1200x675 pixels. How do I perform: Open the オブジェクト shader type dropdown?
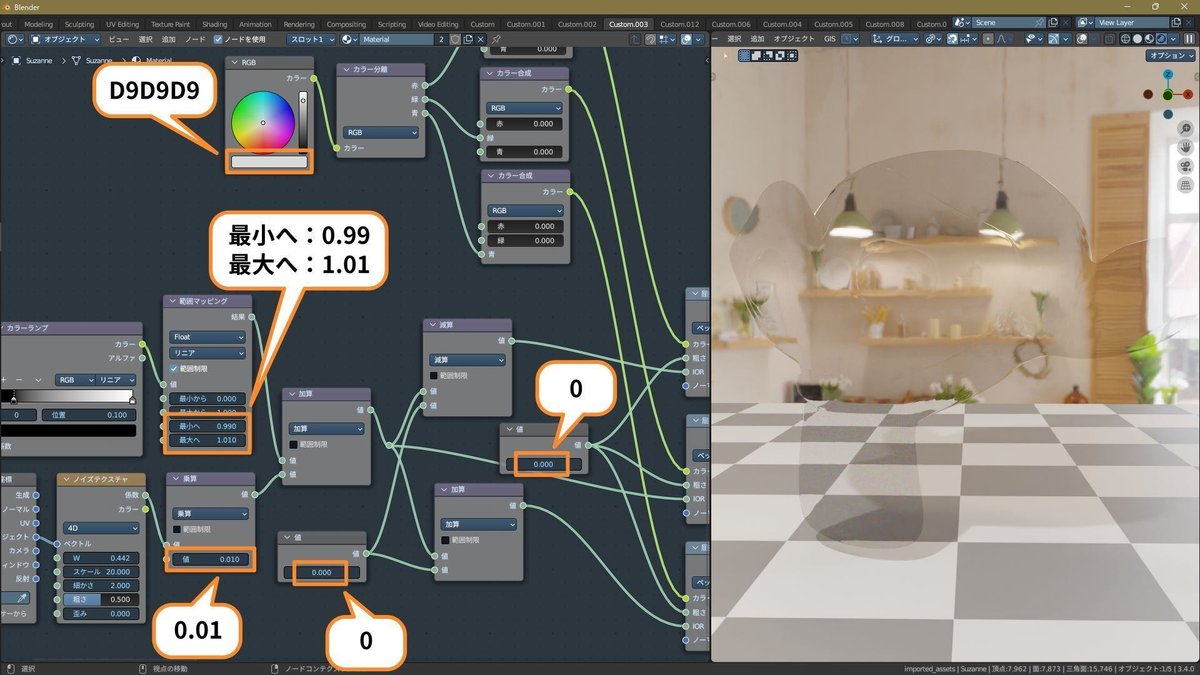coord(66,39)
